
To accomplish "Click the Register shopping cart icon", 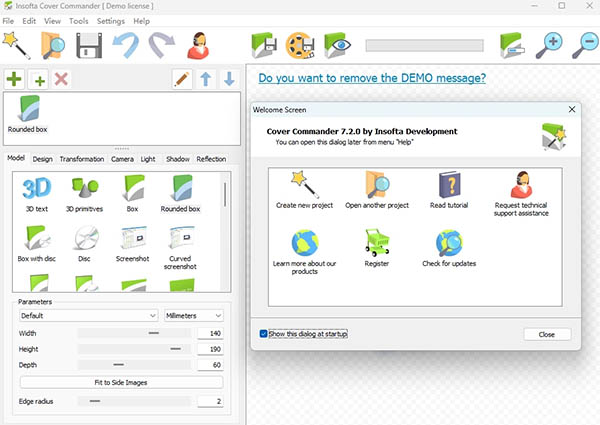I will pyautogui.click(x=377, y=248).
